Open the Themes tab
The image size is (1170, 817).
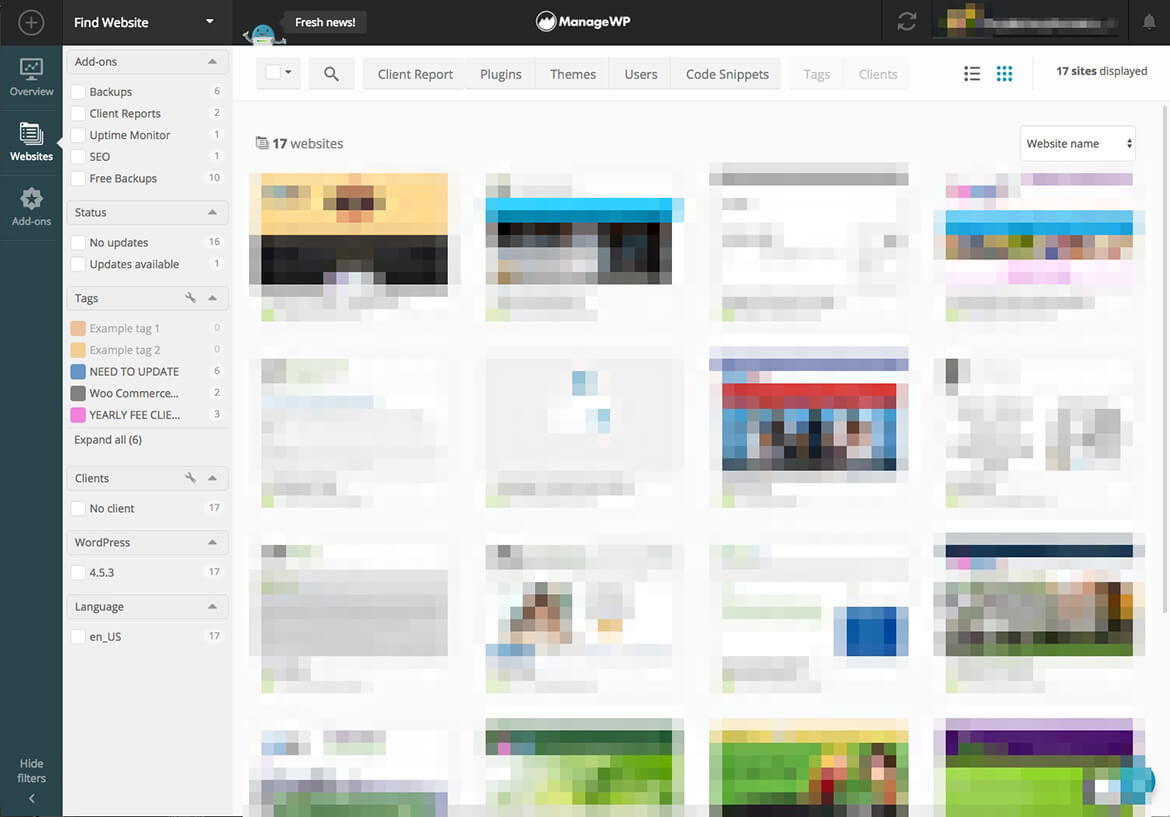coord(572,74)
